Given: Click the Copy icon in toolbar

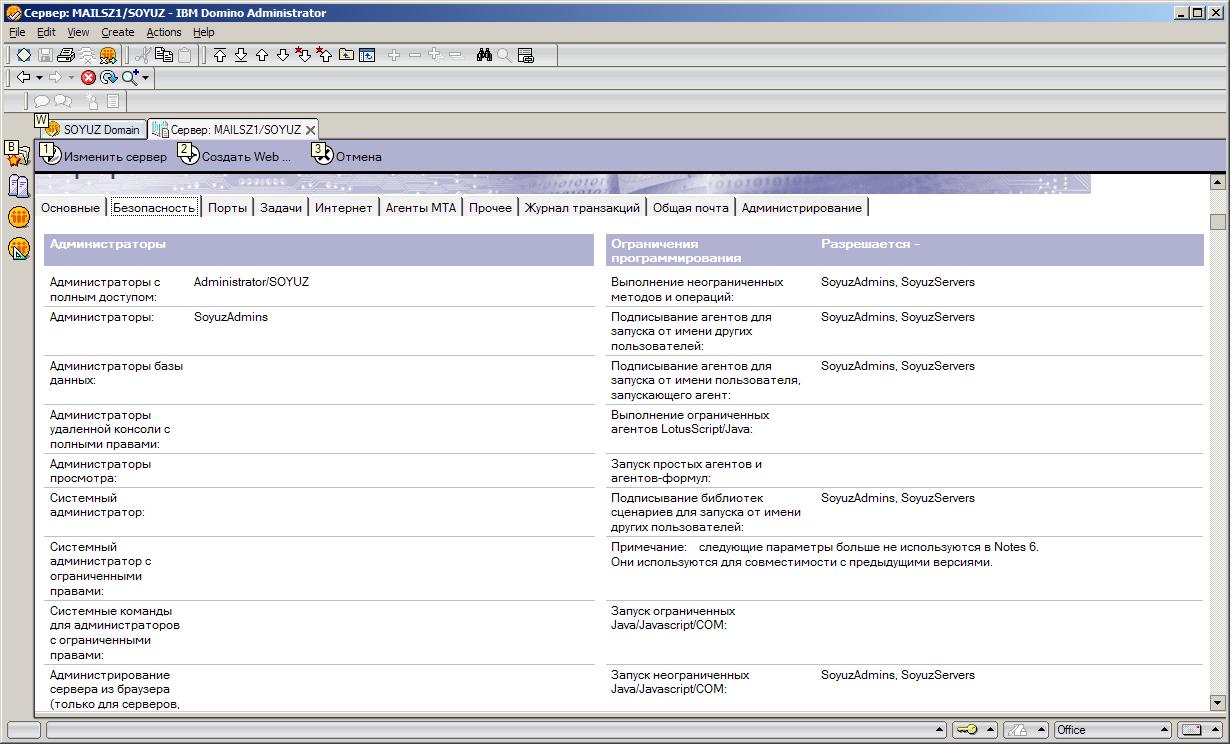Looking at the screenshot, I should coord(164,56).
